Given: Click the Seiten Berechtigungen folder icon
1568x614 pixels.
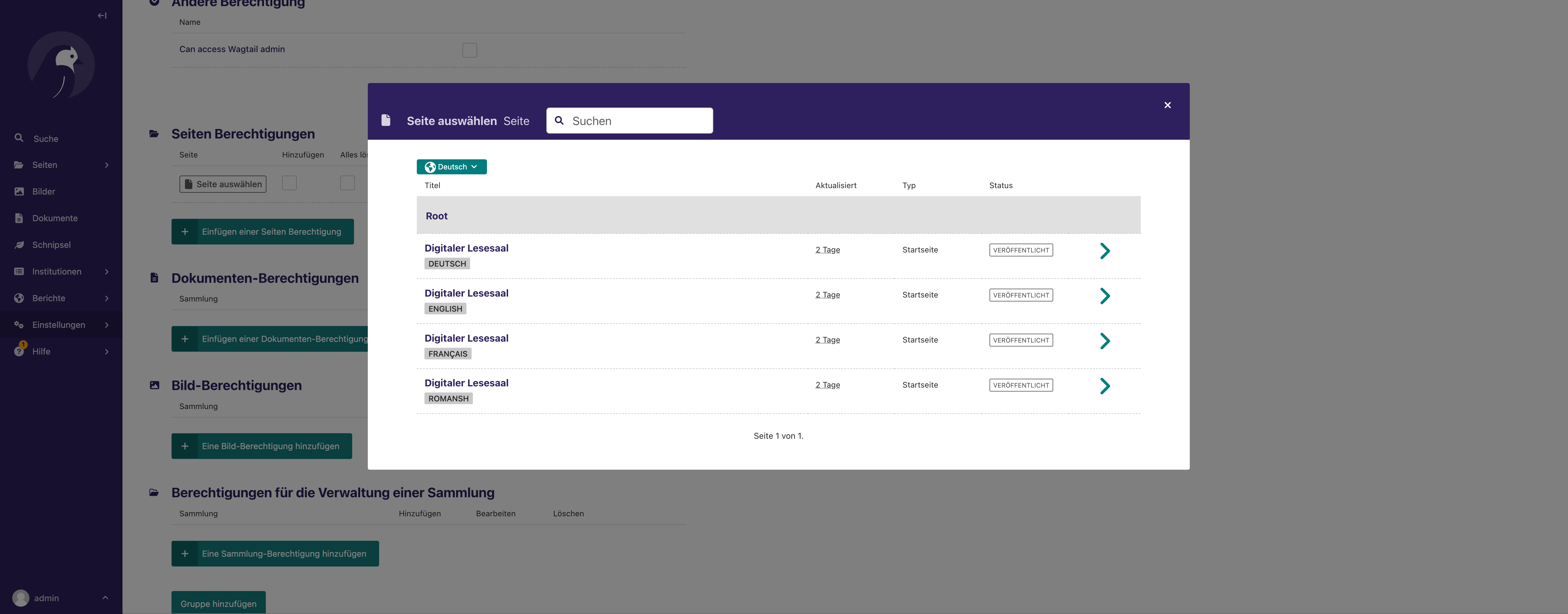Looking at the screenshot, I should point(154,133).
